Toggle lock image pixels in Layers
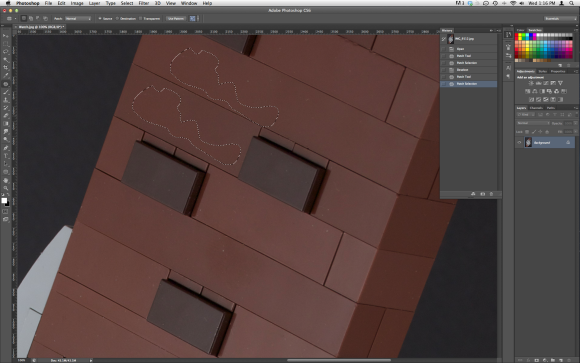This screenshot has width=580, height=363. [534, 132]
